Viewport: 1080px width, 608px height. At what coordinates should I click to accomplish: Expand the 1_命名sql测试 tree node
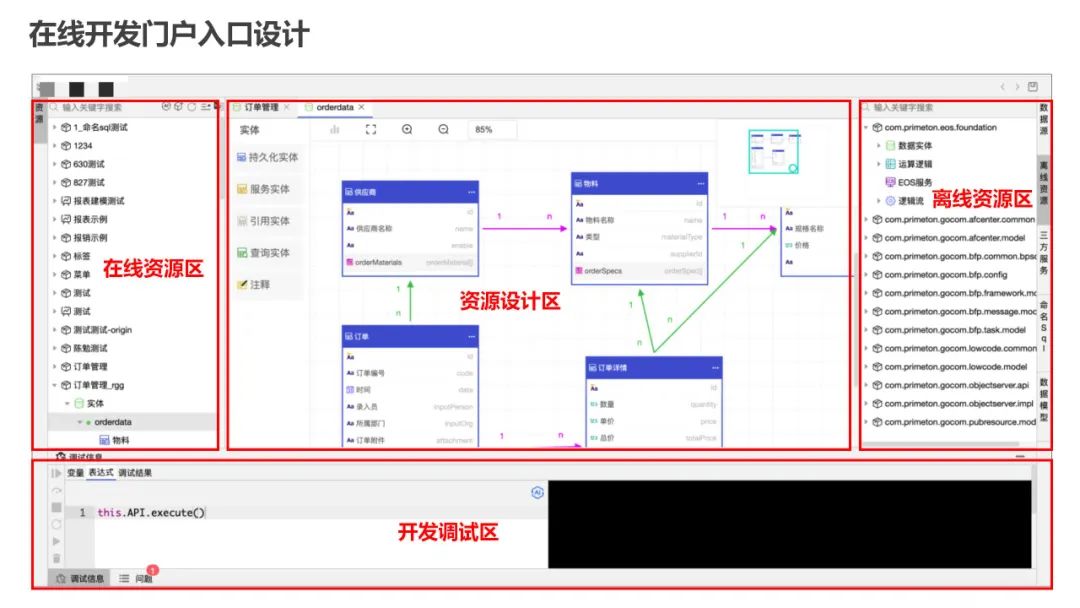pos(55,127)
